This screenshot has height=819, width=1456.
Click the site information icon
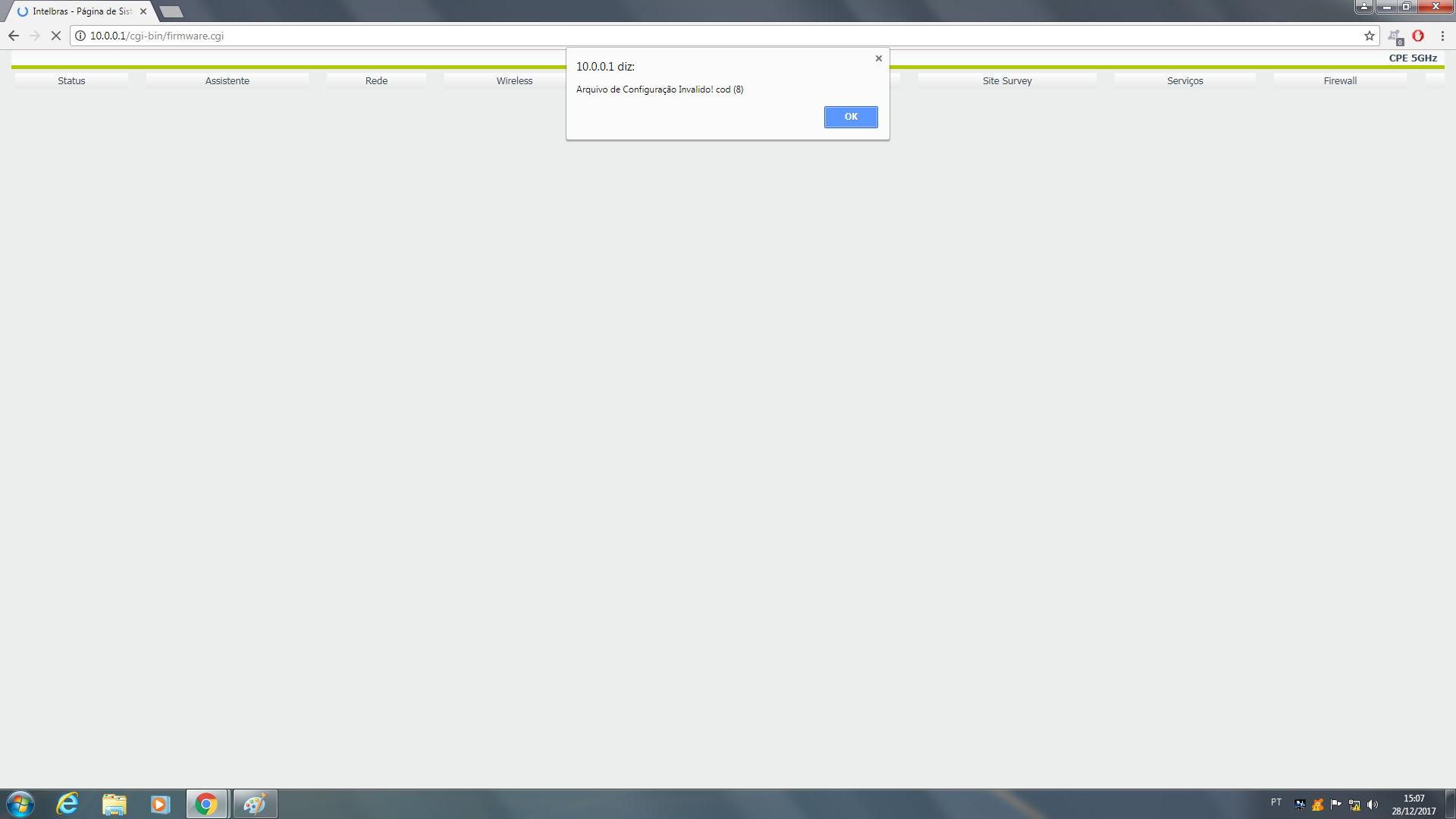pos(80,36)
